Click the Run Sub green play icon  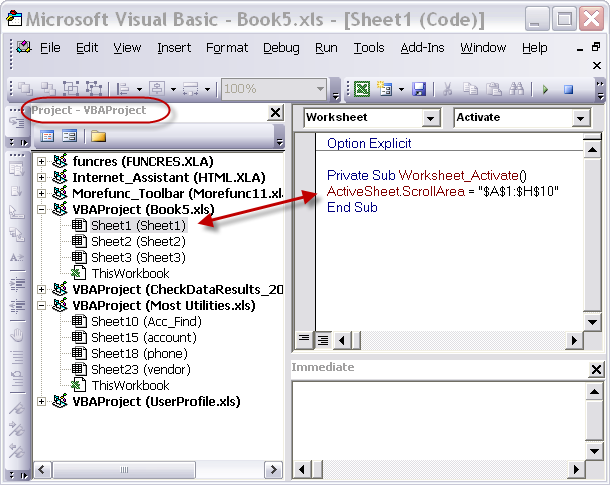click(545, 89)
